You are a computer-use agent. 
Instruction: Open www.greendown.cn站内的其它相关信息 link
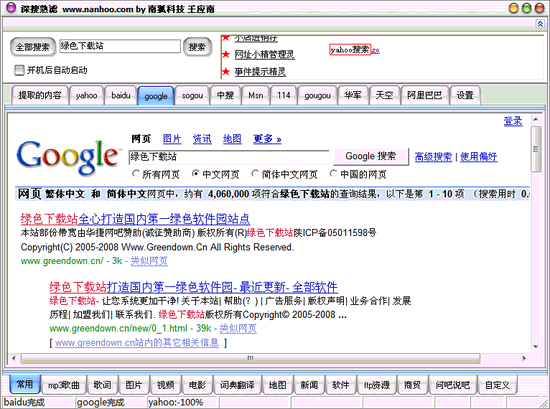click(137, 343)
